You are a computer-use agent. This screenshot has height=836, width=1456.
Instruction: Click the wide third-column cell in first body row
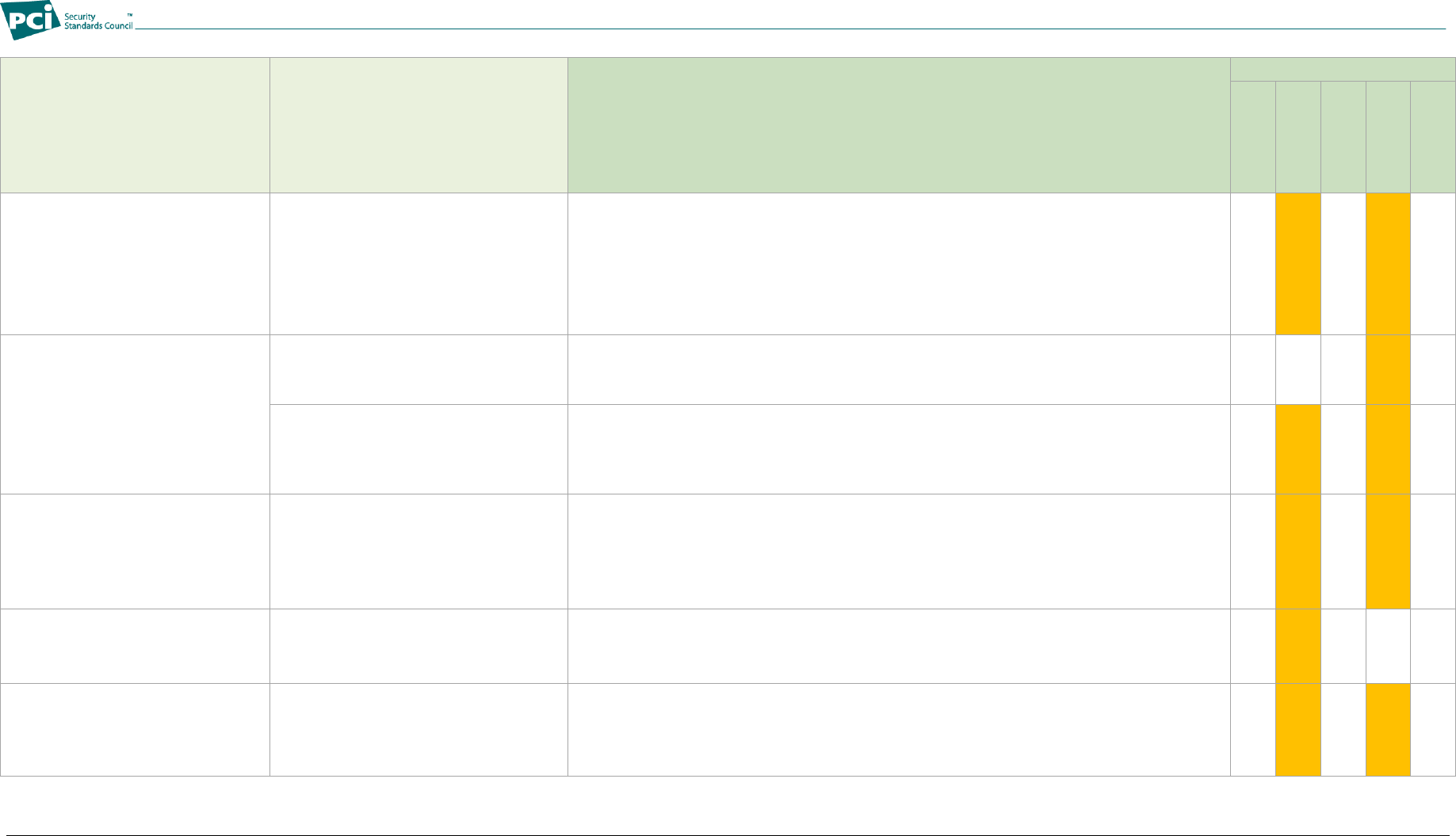[x=899, y=264]
